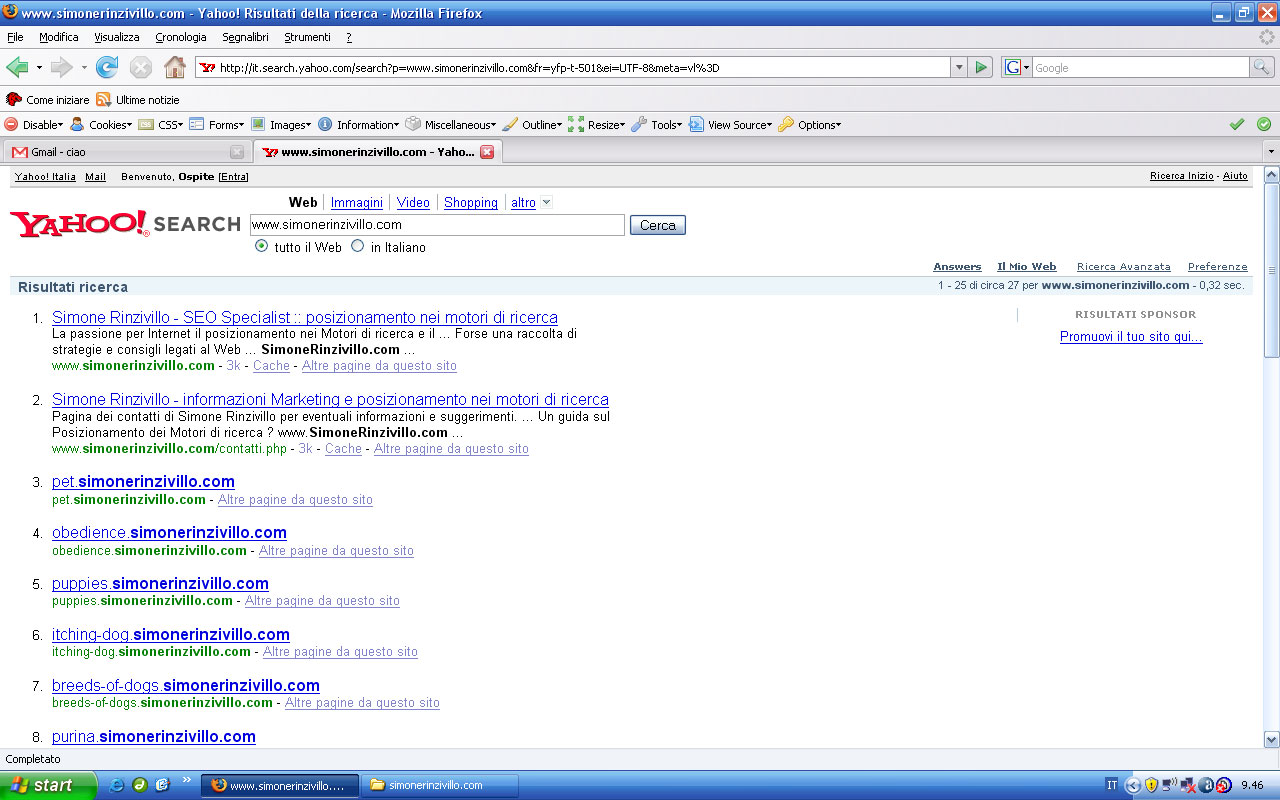Open the Tools toolbar menu

pyautogui.click(x=656, y=125)
